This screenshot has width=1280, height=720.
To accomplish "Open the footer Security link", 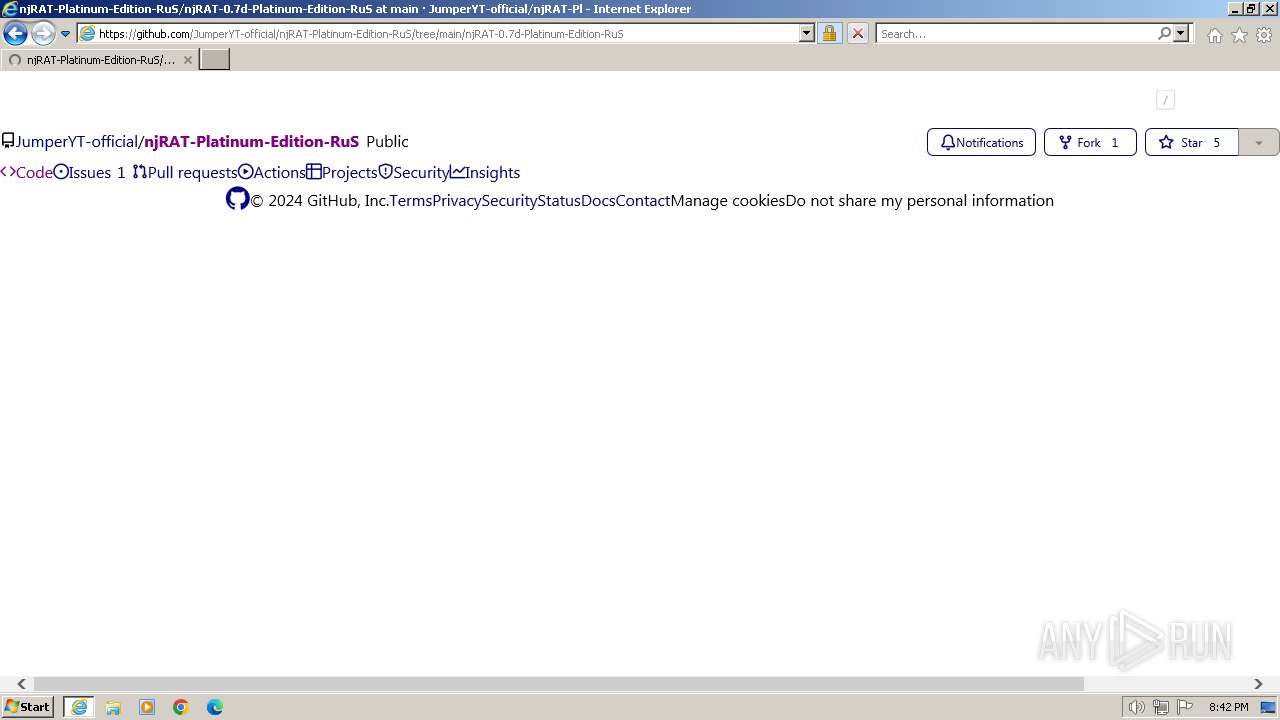I will pyautogui.click(x=509, y=200).
